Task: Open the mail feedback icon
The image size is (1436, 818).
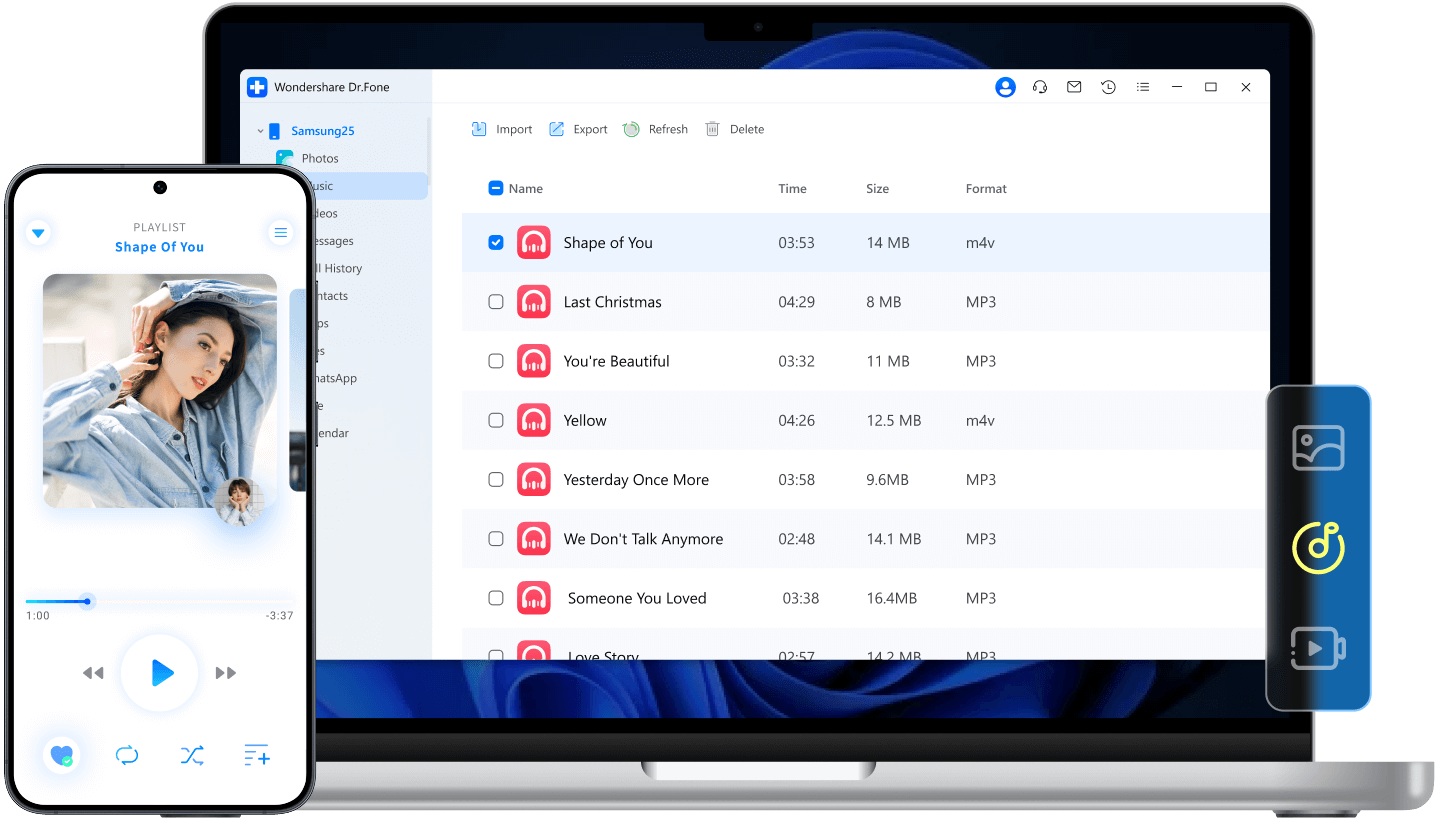Action: 1074,87
